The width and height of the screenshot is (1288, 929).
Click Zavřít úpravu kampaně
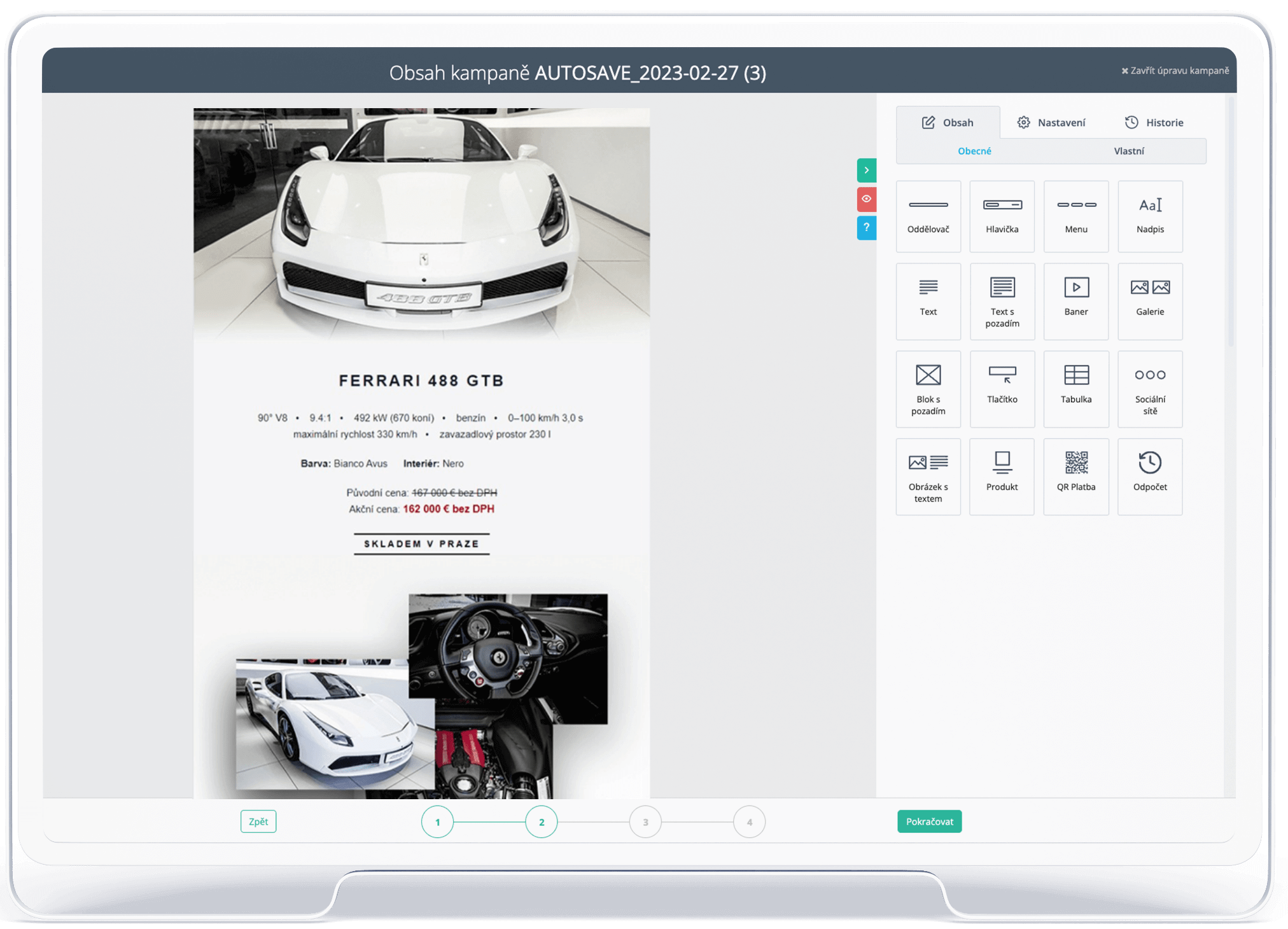[1175, 71]
